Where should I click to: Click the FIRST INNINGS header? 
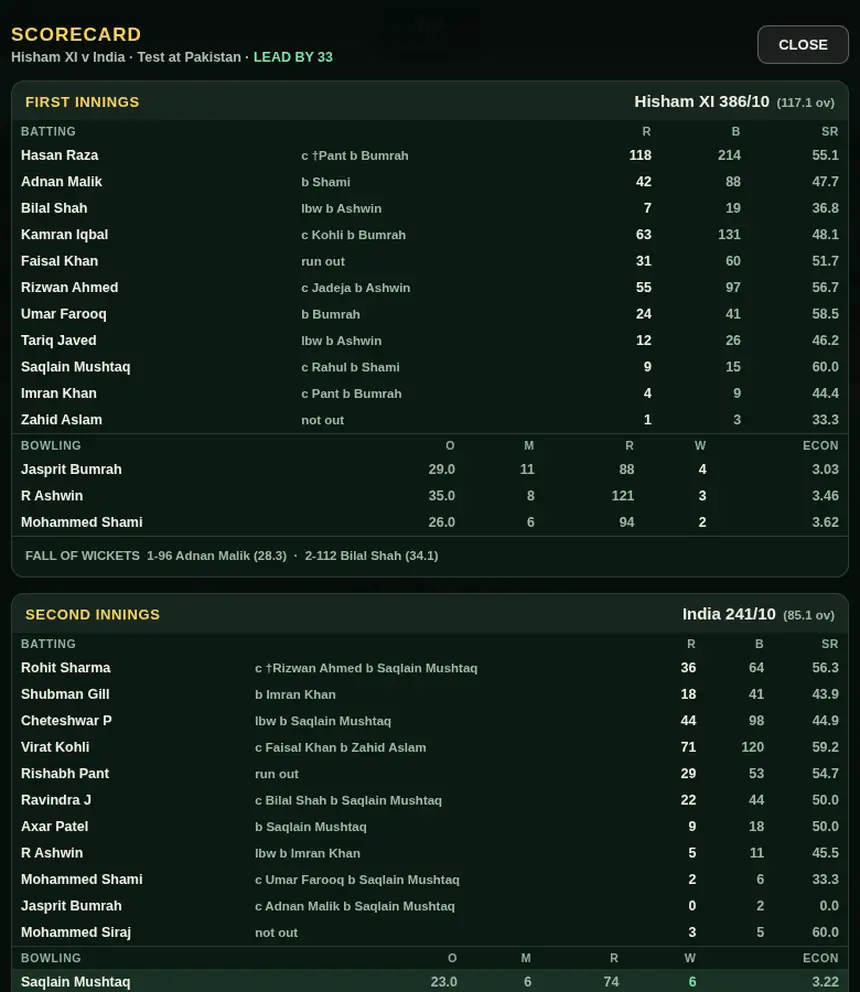[x=82, y=102]
